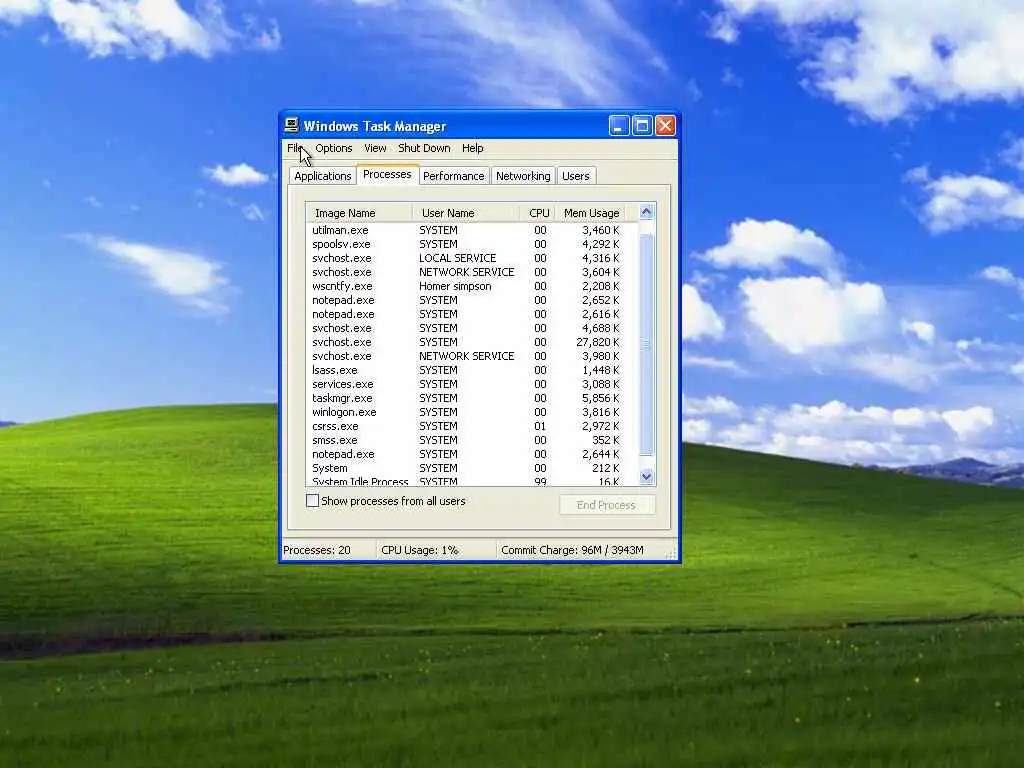The image size is (1024, 768).
Task: Click the End Process button
Action: (607, 505)
